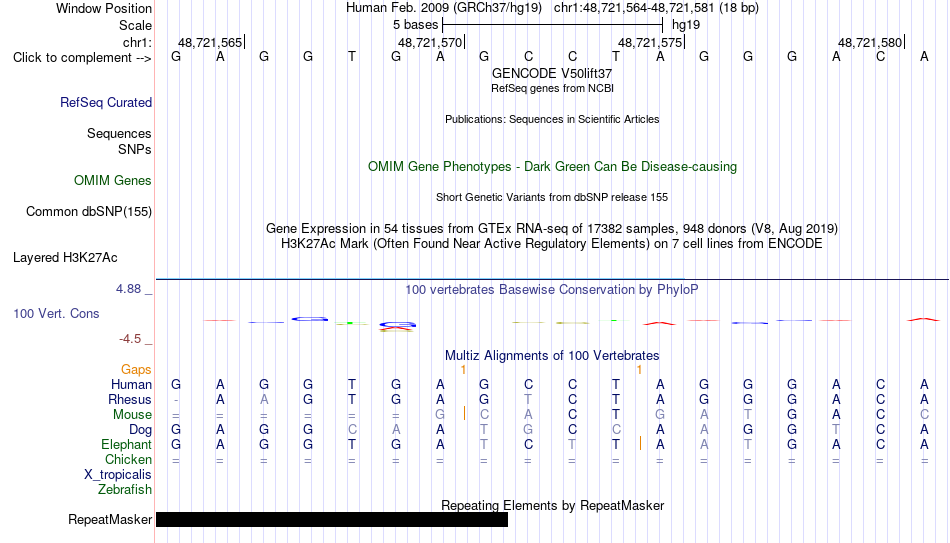Click the Scale label
Image resolution: width=950 pixels, height=543 pixels.
coord(136,25)
